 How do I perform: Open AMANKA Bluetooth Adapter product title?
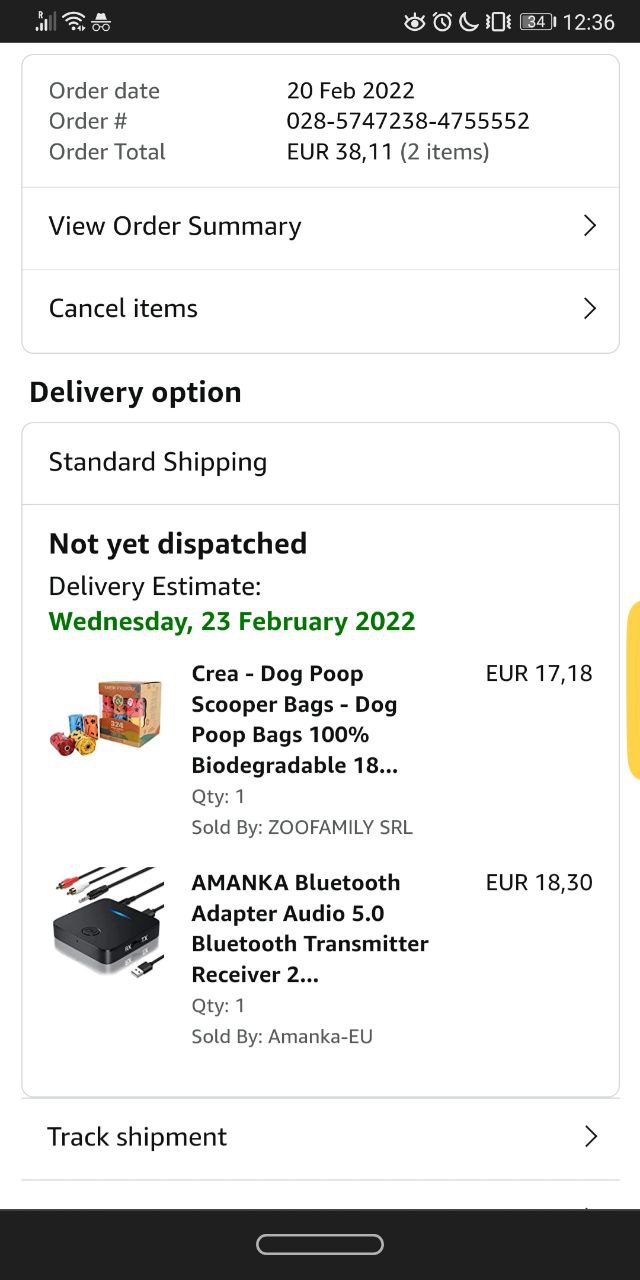(x=309, y=929)
